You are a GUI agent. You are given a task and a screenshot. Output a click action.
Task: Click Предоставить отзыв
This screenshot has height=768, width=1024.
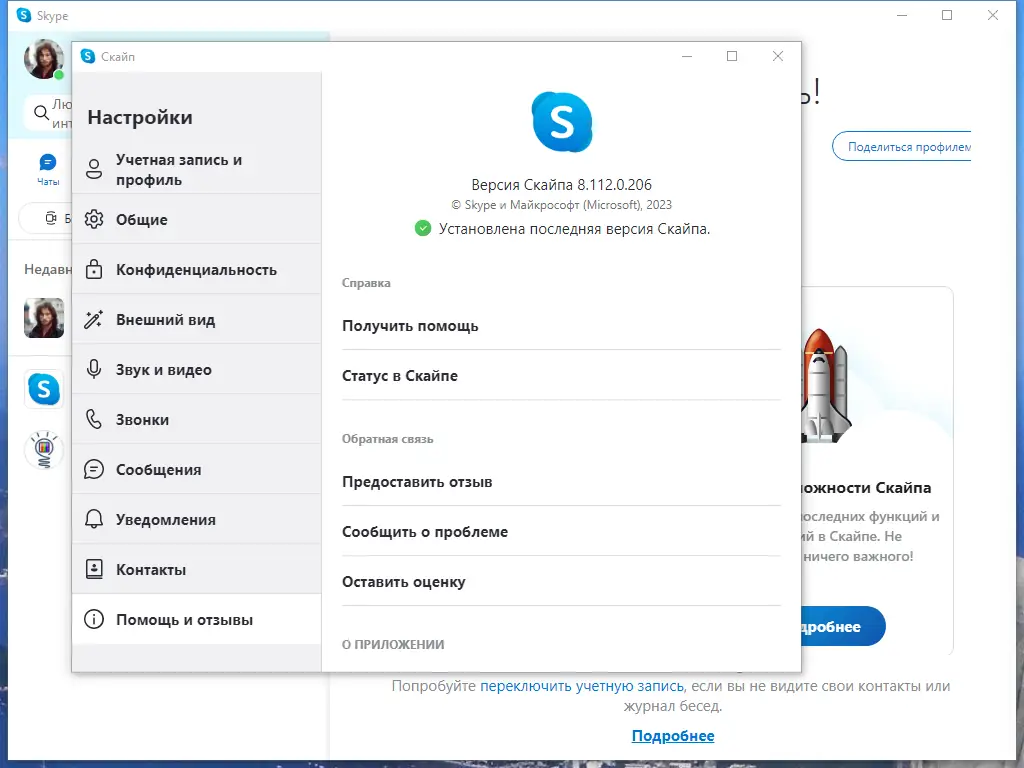click(562, 481)
